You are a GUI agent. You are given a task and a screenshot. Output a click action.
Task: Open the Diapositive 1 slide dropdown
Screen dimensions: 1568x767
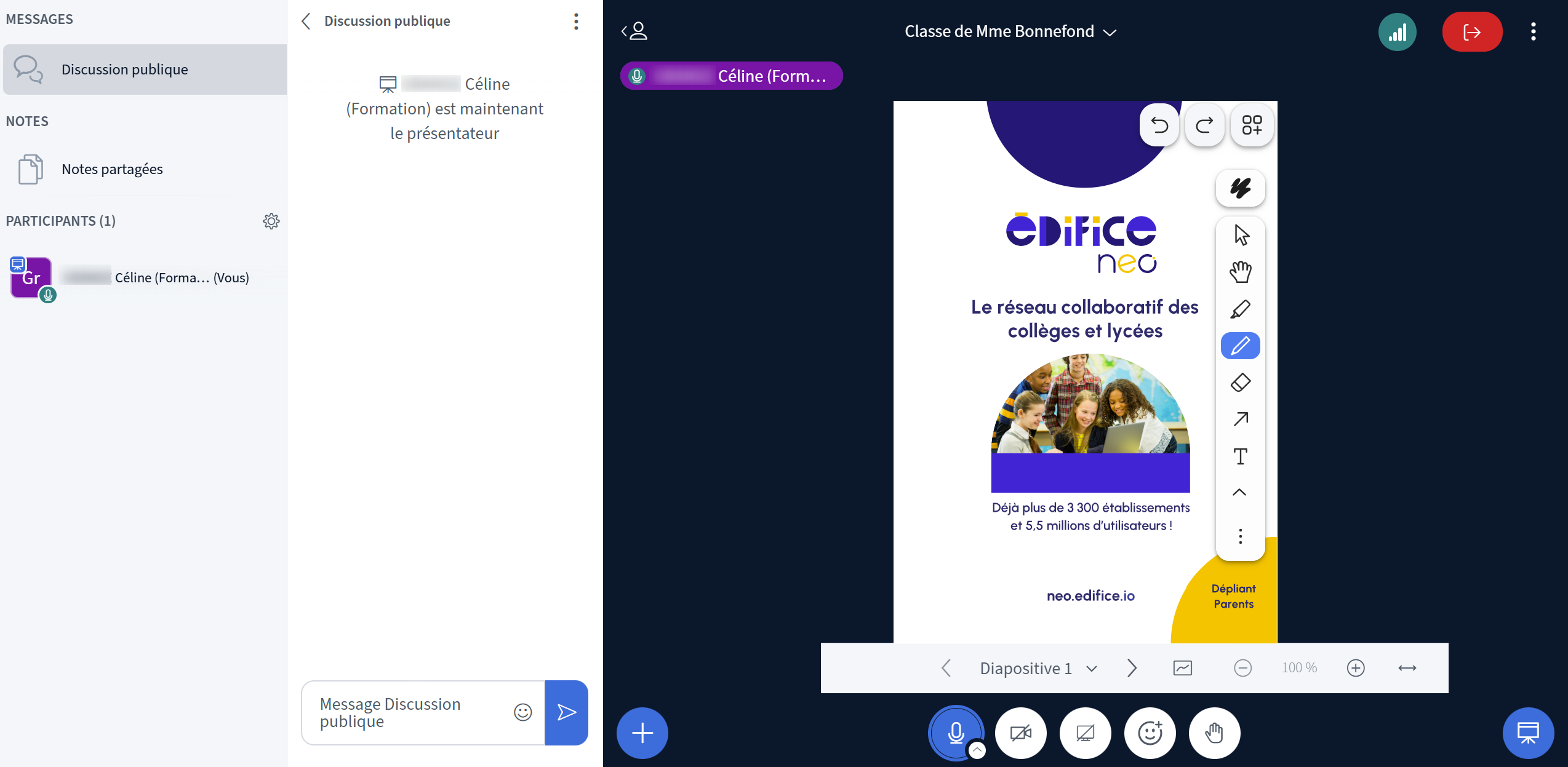click(x=1038, y=668)
